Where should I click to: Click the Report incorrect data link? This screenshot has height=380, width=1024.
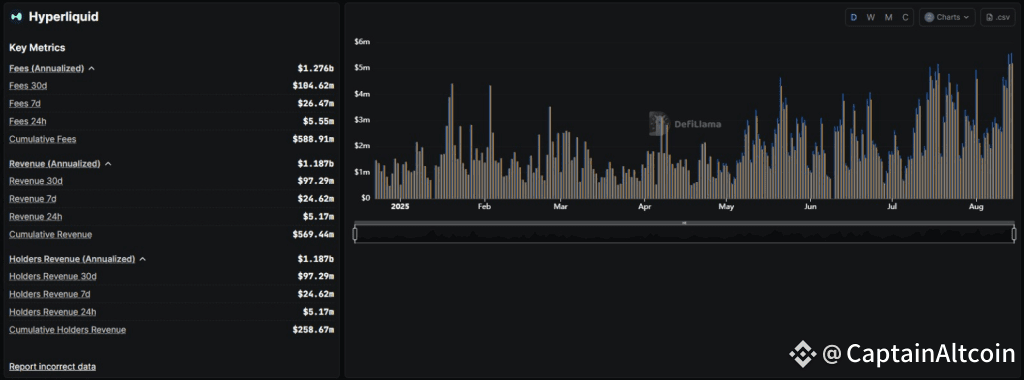[x=52, y=366]
